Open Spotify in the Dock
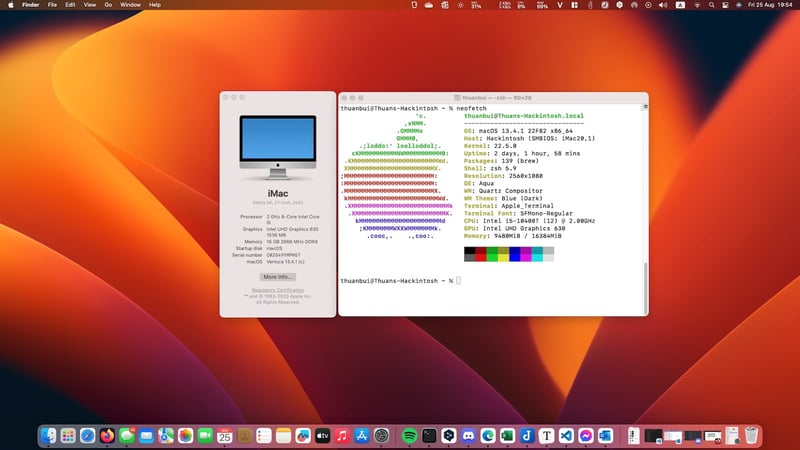800x450 pixels. (x=409, y=436)
